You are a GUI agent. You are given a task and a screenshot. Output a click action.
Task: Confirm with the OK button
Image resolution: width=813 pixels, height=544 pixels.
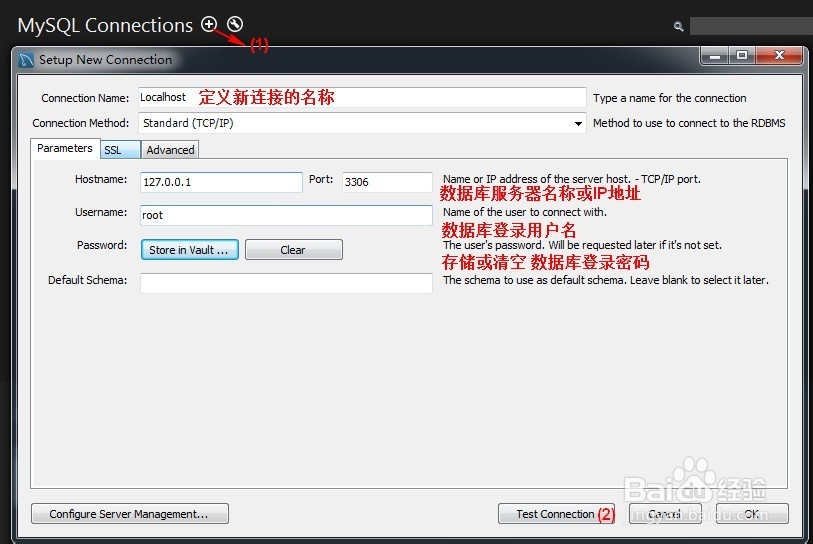tap(752, 513)
